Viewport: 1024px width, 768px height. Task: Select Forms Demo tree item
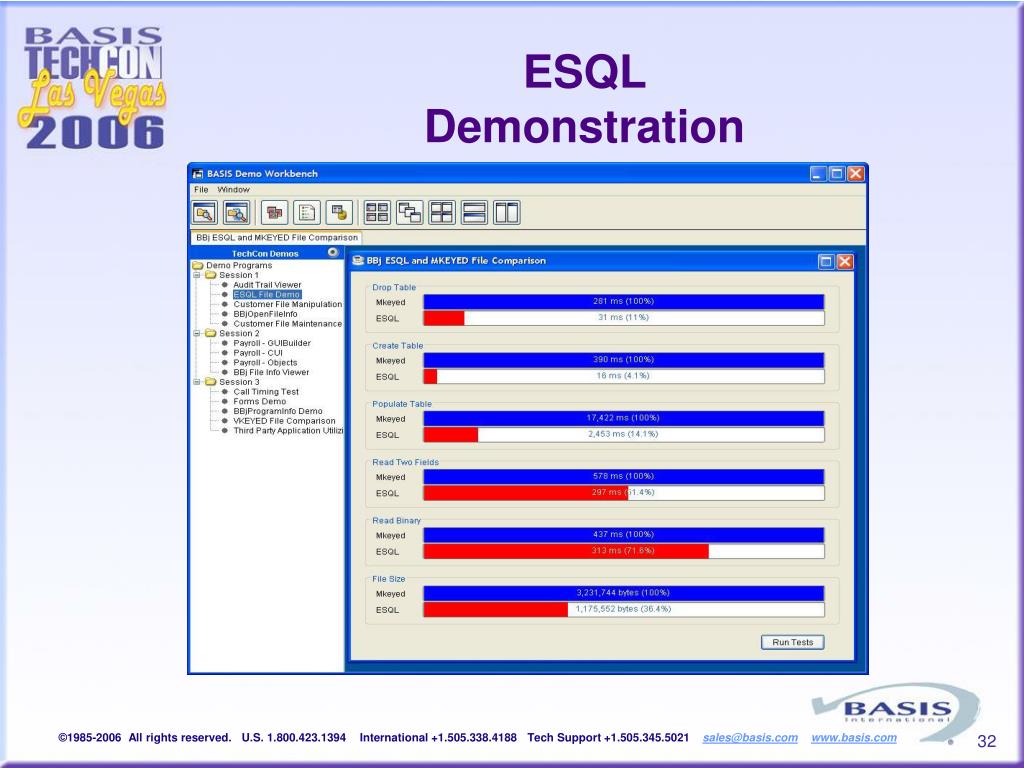coord(259,402)
